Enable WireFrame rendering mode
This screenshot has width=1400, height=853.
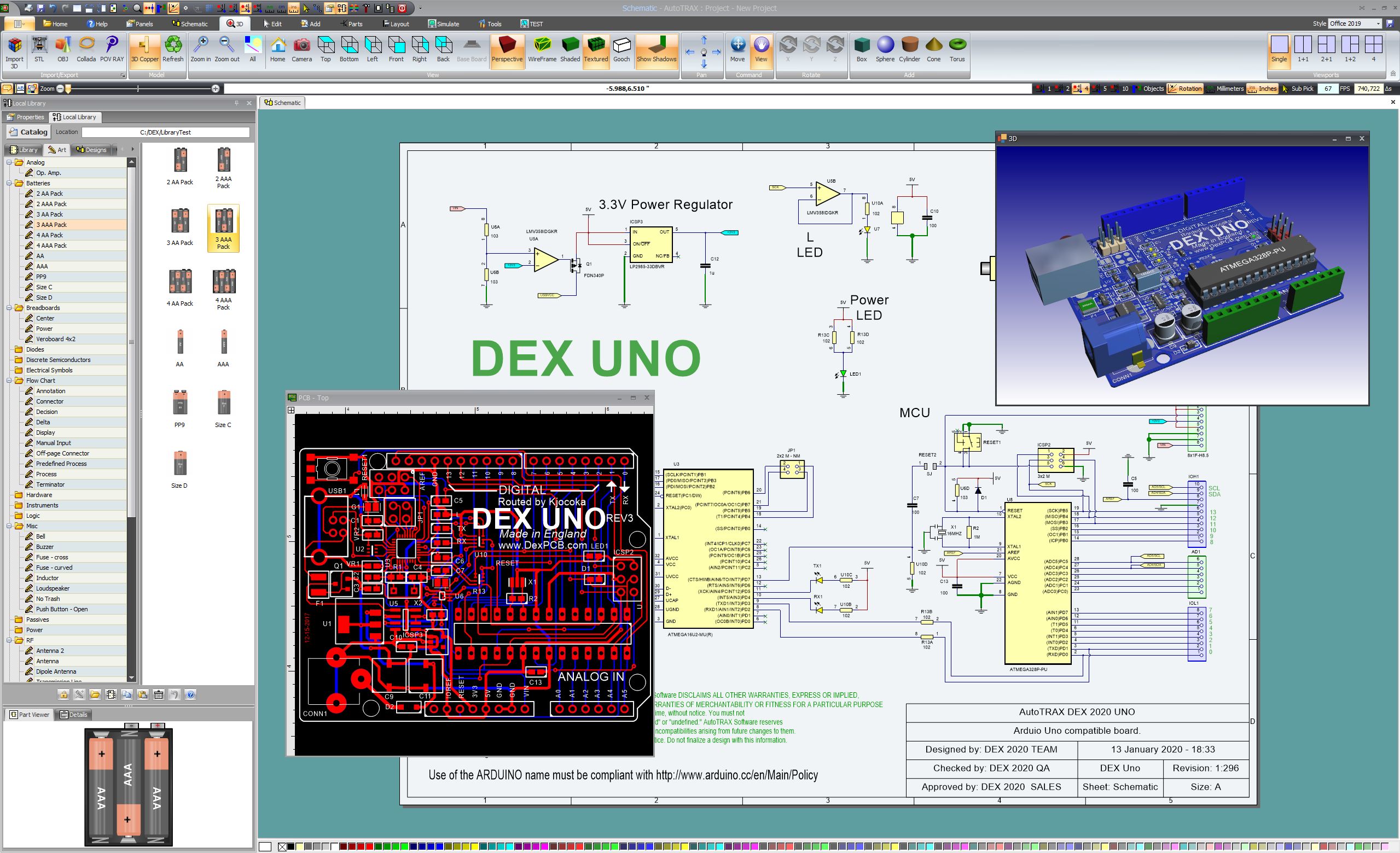(x=542, y=49)
